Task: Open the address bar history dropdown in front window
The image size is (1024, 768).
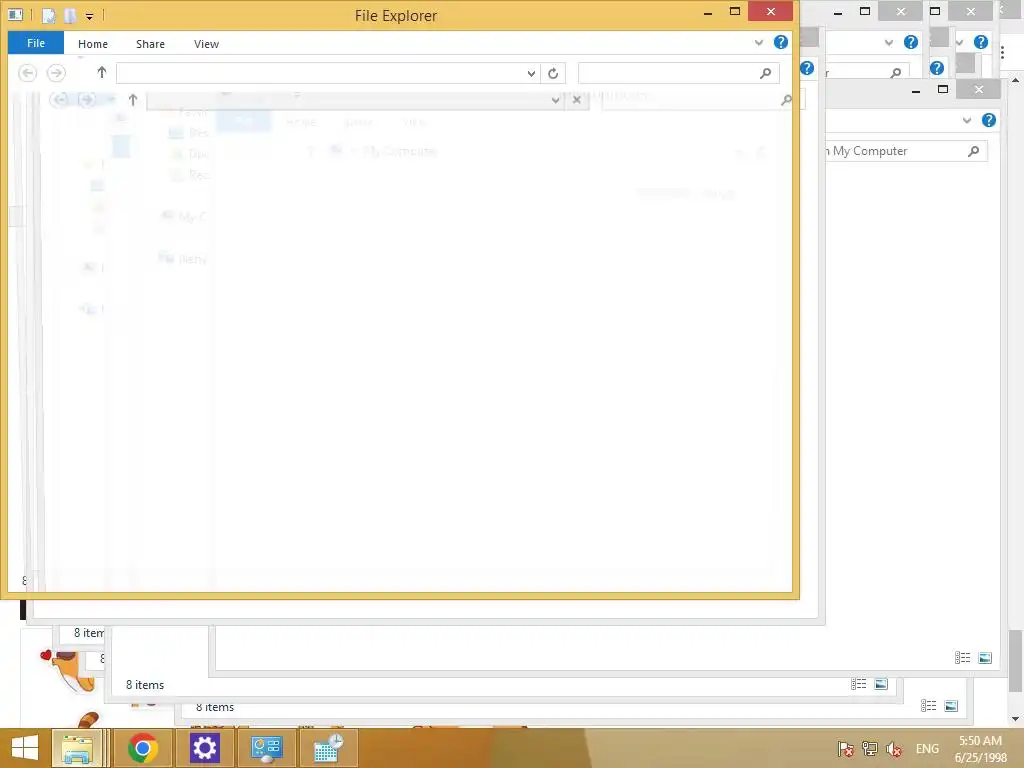Action: click(x=532, y=73)
